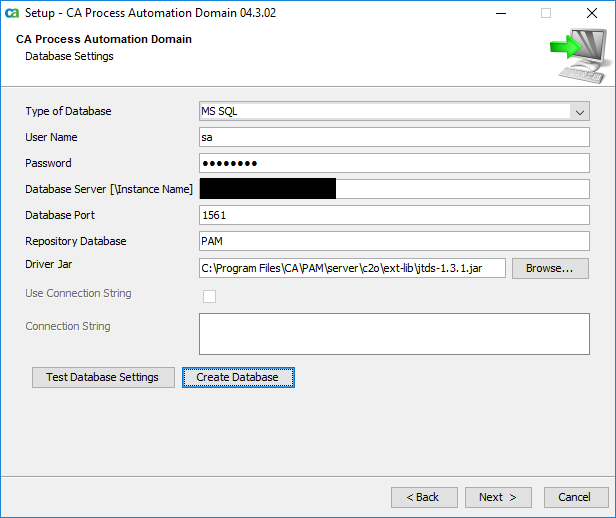Cancel the setup wizard

point(576,498)
